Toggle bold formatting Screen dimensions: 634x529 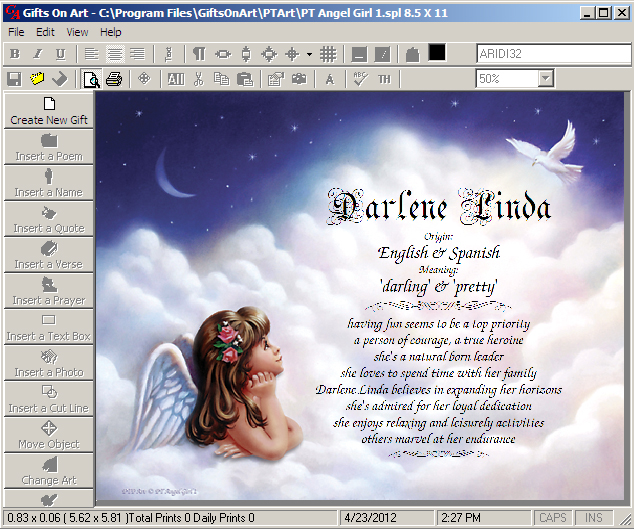pos(15,54)
